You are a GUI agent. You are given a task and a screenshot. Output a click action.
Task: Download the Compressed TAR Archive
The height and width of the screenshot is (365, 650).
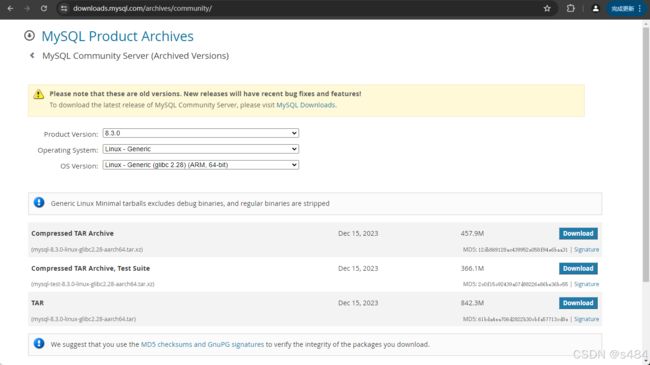[578, 234]
